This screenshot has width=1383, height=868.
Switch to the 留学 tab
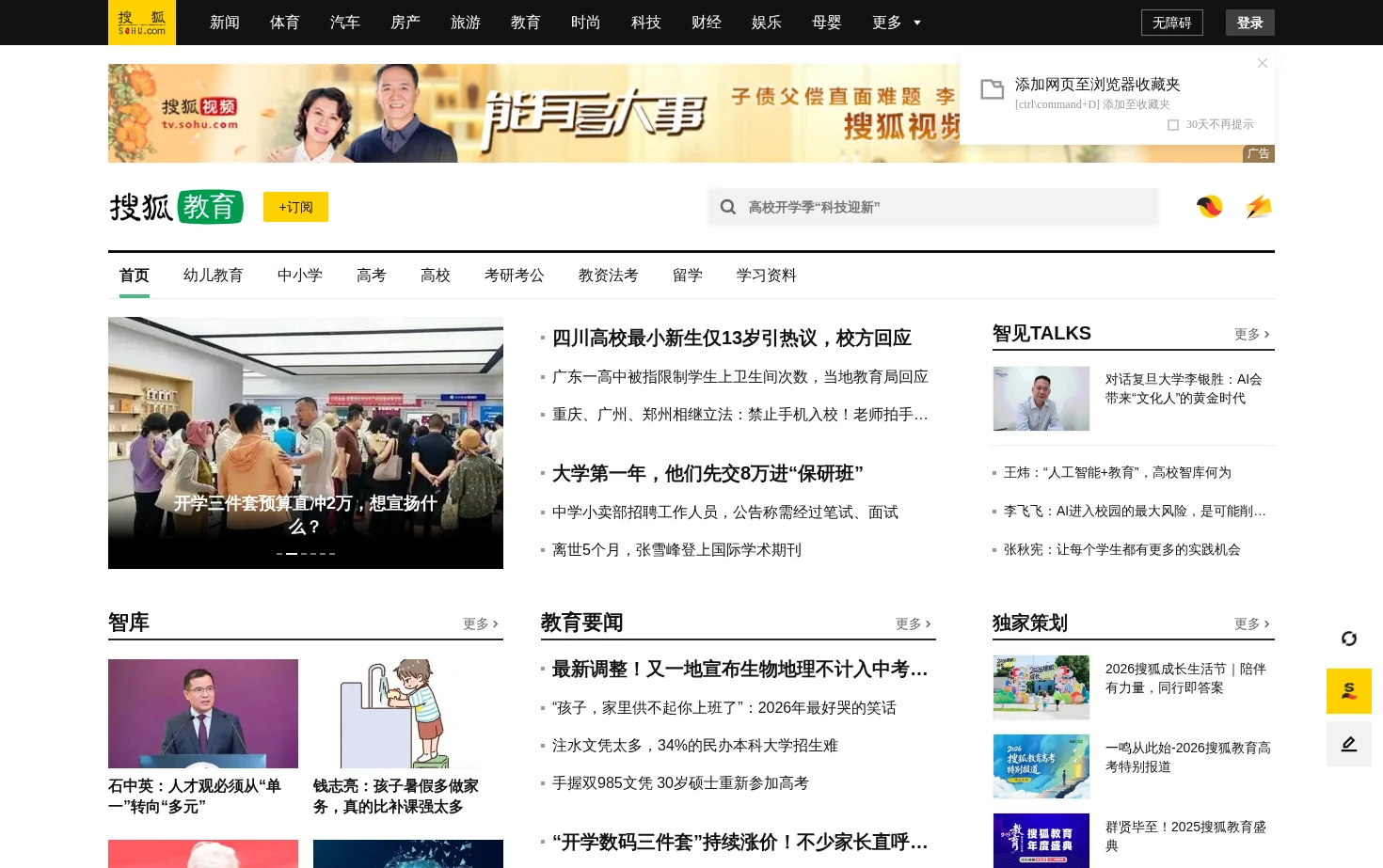click(x=688, y=276)
